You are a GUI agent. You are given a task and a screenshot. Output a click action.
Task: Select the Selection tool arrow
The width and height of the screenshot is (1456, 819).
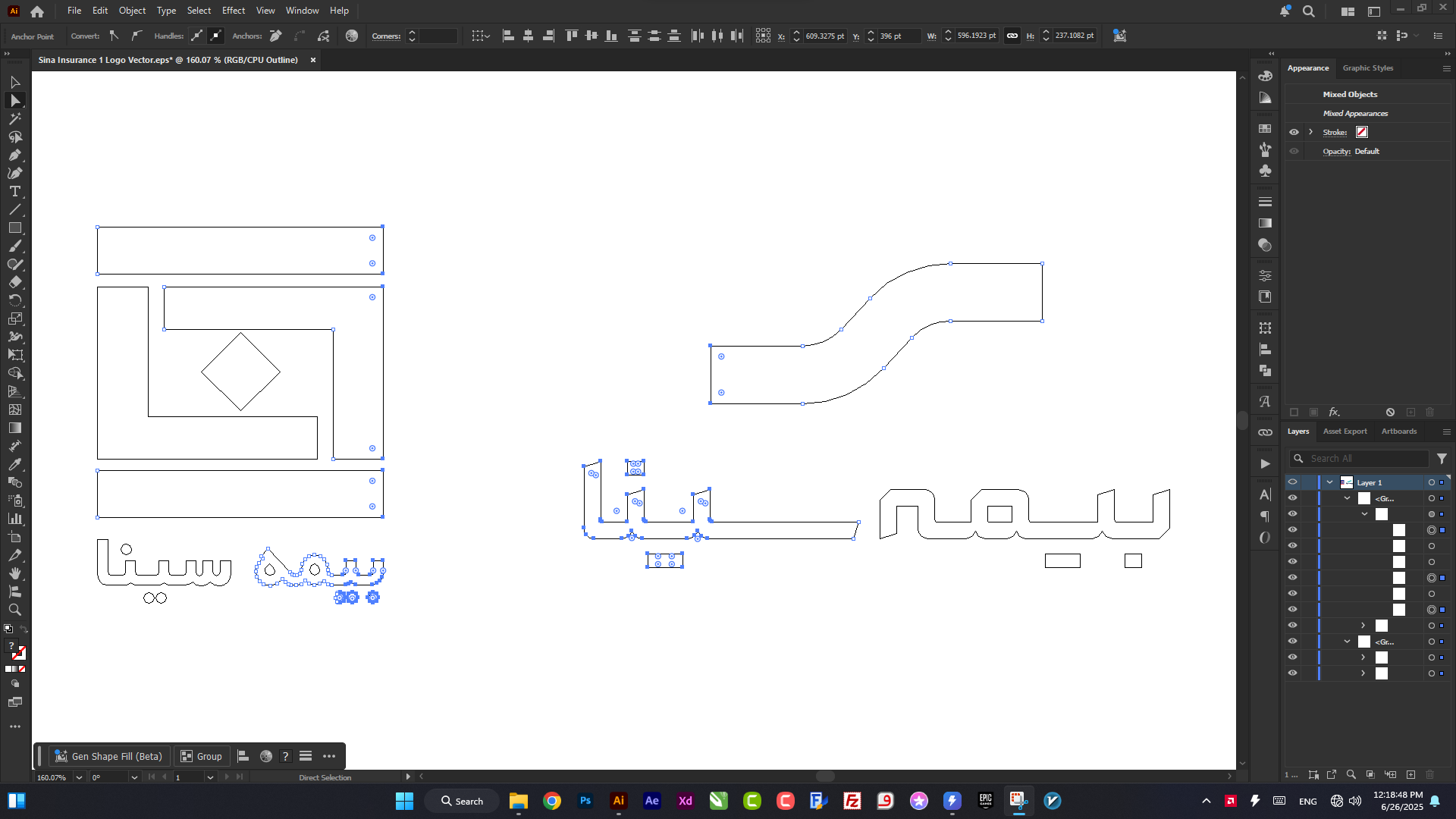[x=15, y=82]
